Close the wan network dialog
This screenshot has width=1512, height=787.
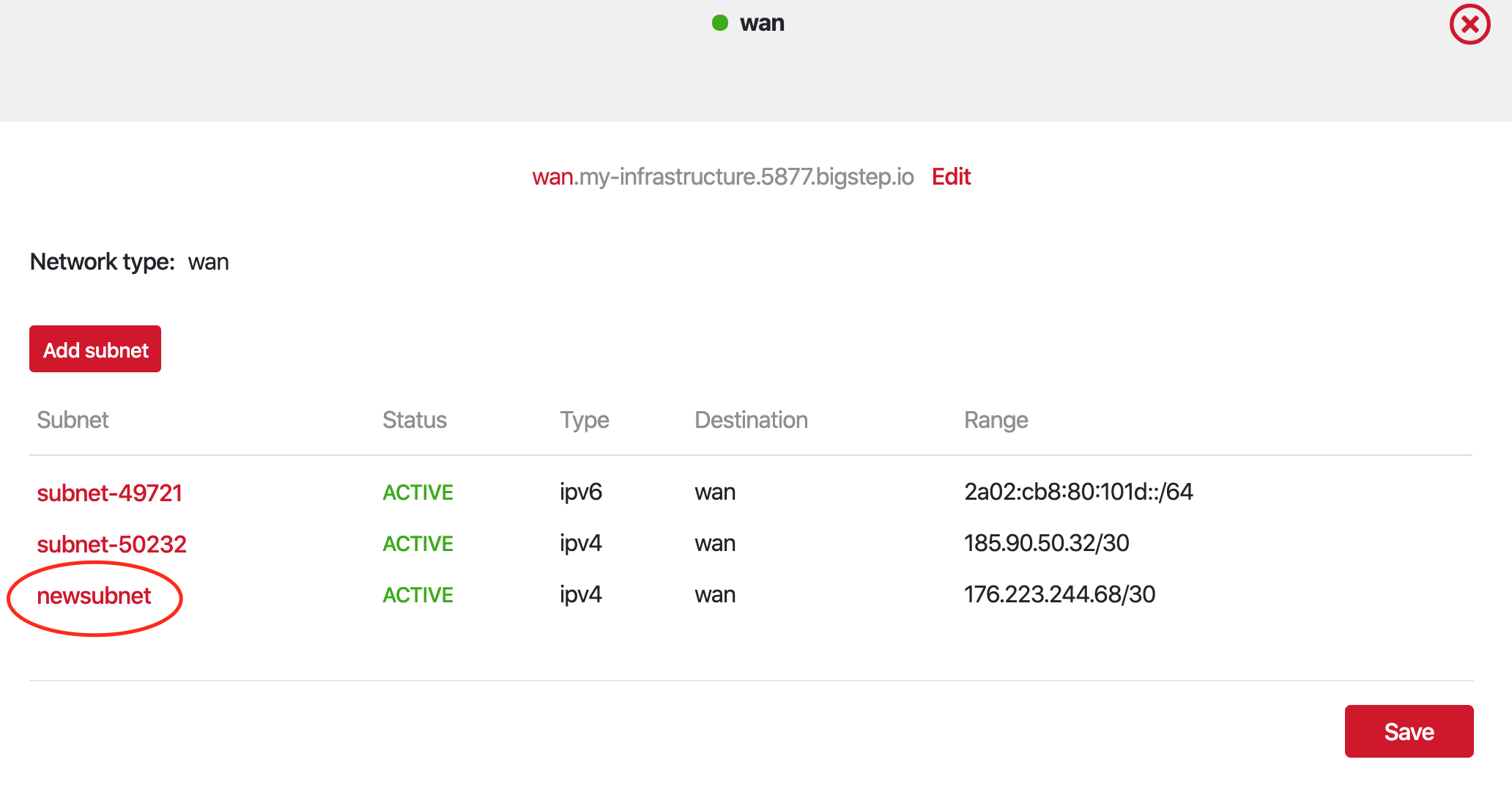click(x=1470, y=25)
